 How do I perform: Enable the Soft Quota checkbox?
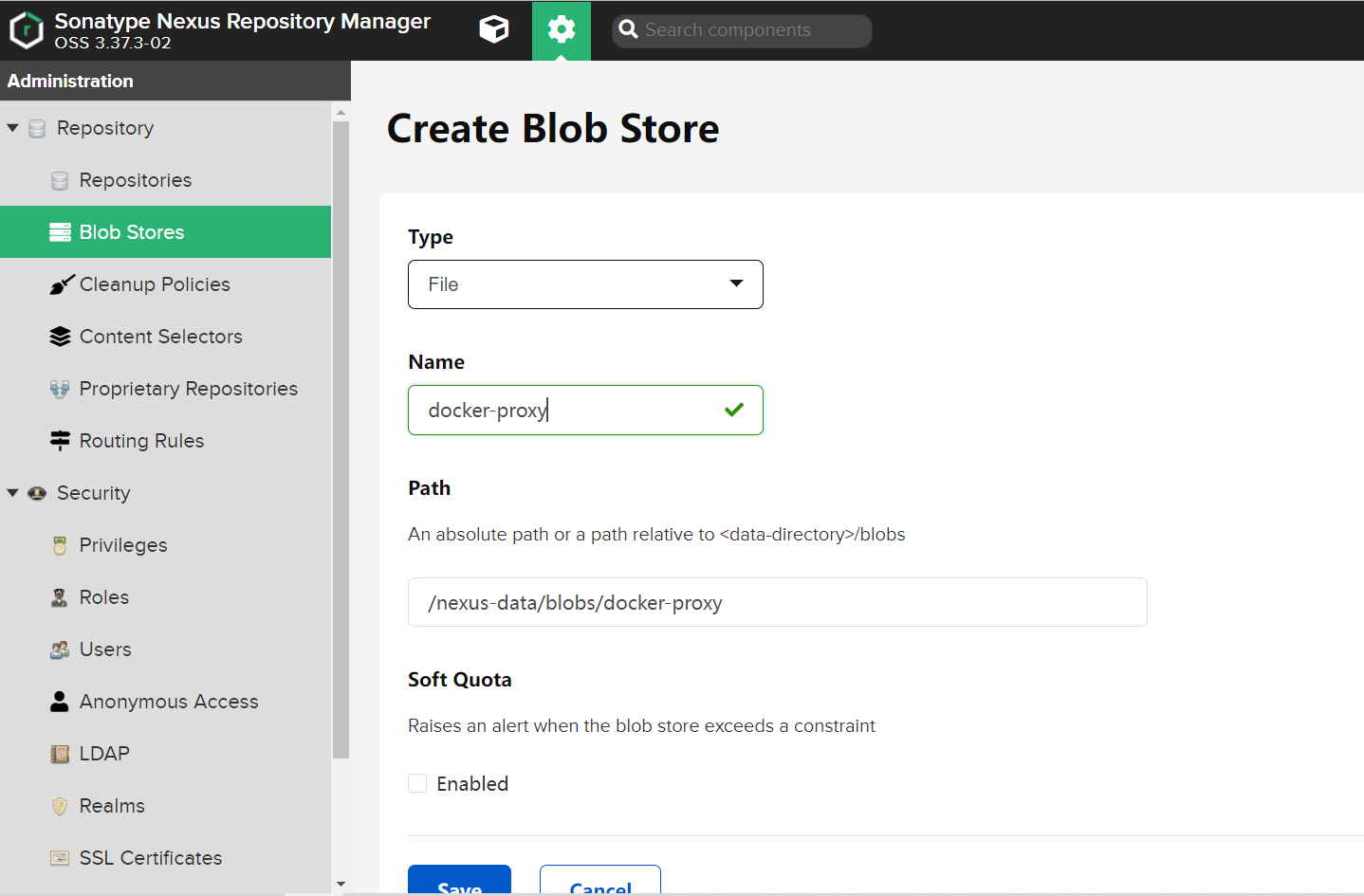417,783
